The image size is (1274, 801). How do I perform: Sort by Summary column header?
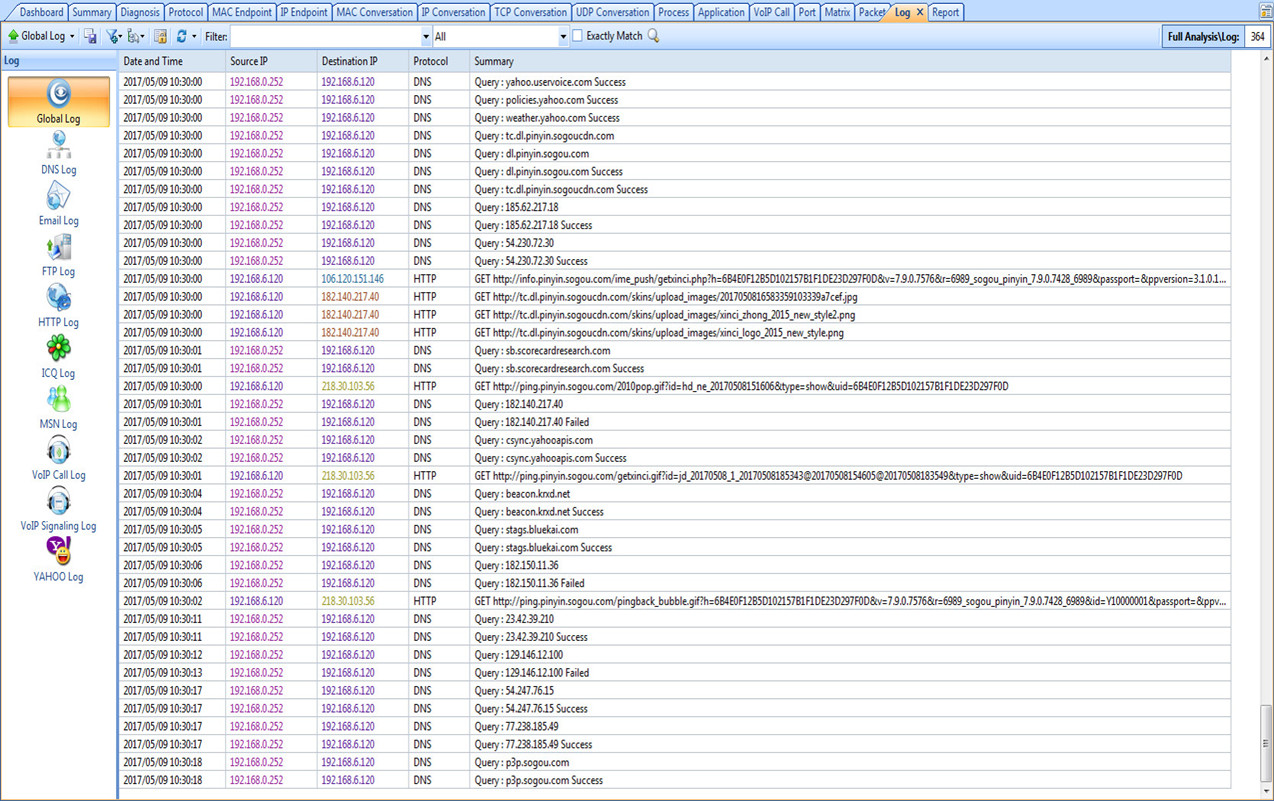coord(850,61)
